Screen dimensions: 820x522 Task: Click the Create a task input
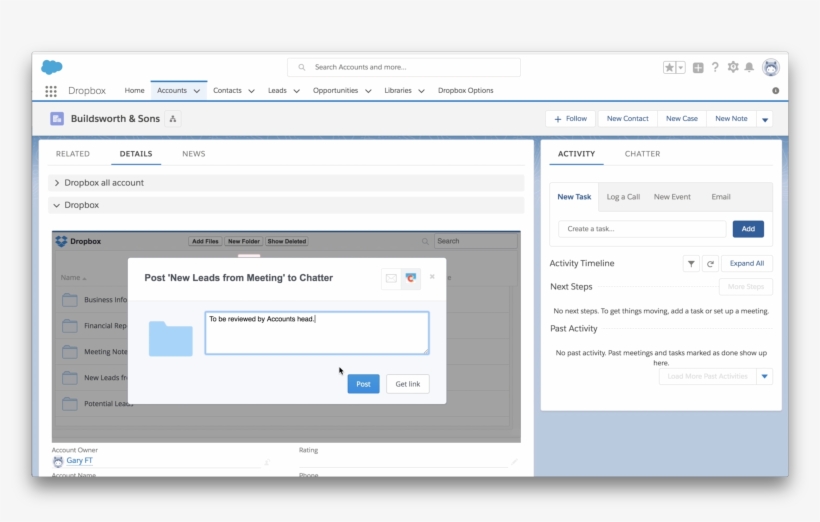[x=642, y=229]
